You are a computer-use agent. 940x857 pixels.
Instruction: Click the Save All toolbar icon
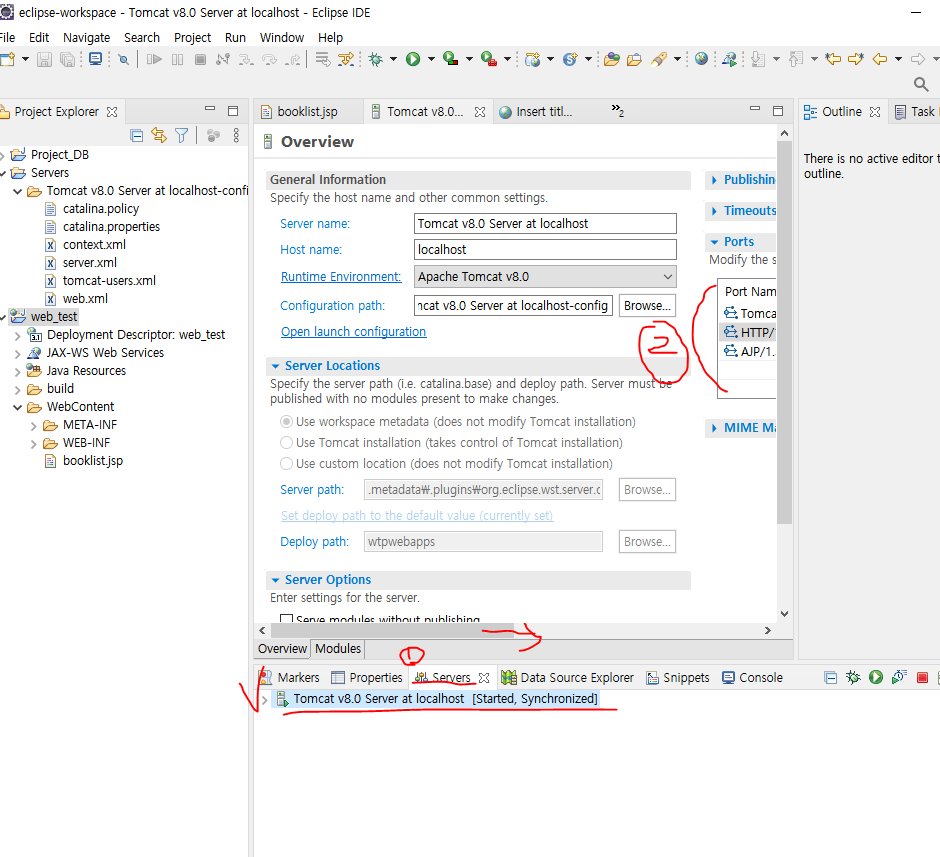68,59
